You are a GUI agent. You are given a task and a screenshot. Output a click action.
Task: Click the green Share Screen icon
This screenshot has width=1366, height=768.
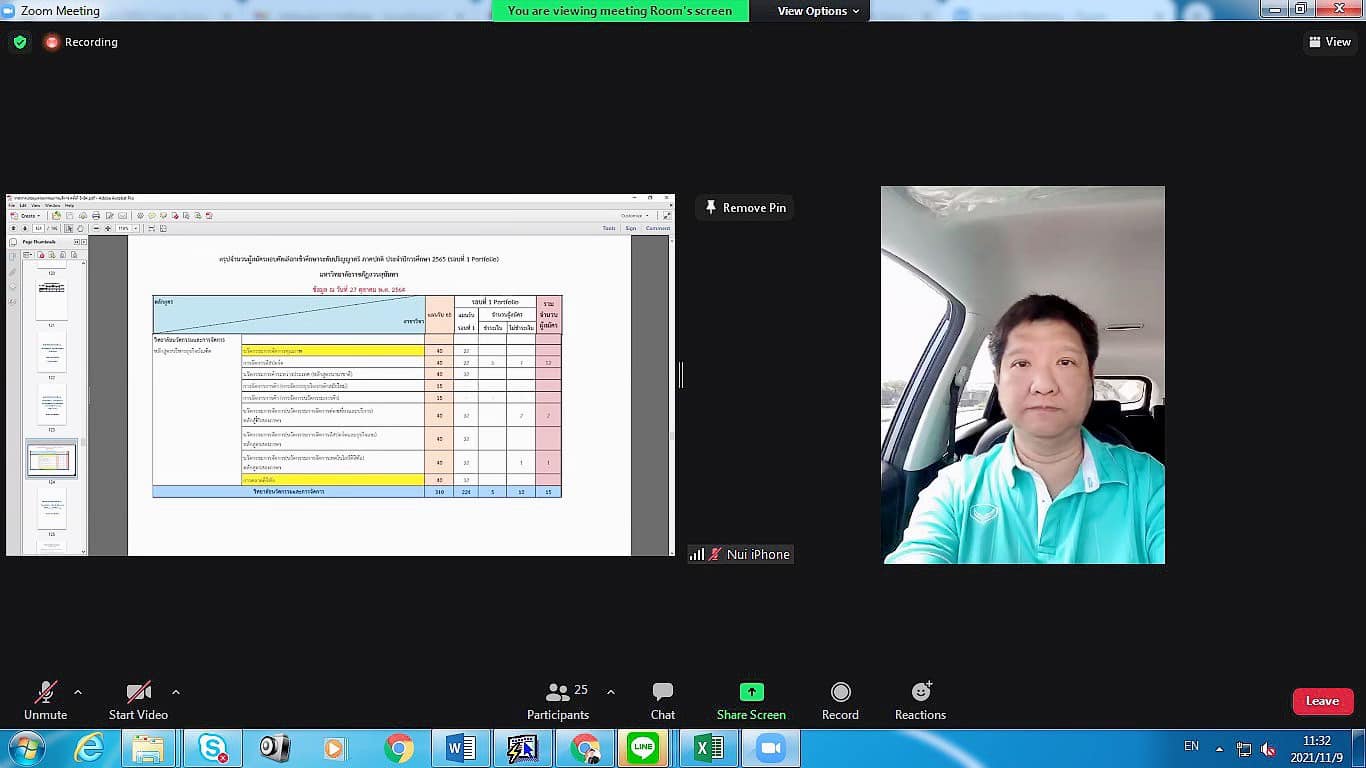pos(751,692)
